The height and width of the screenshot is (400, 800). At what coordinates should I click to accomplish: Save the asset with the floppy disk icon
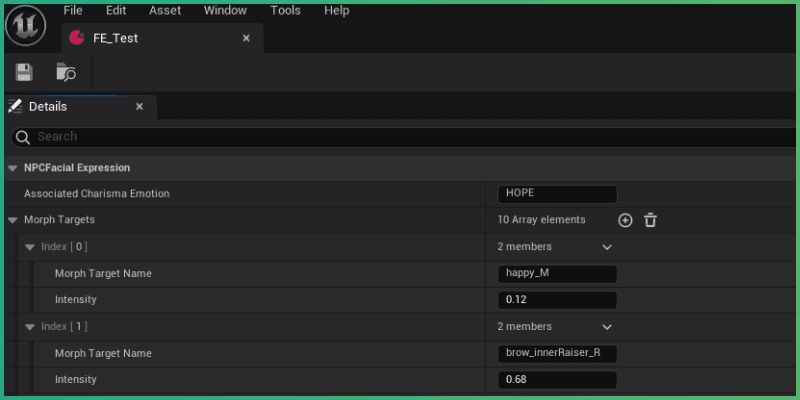point(24,72)
